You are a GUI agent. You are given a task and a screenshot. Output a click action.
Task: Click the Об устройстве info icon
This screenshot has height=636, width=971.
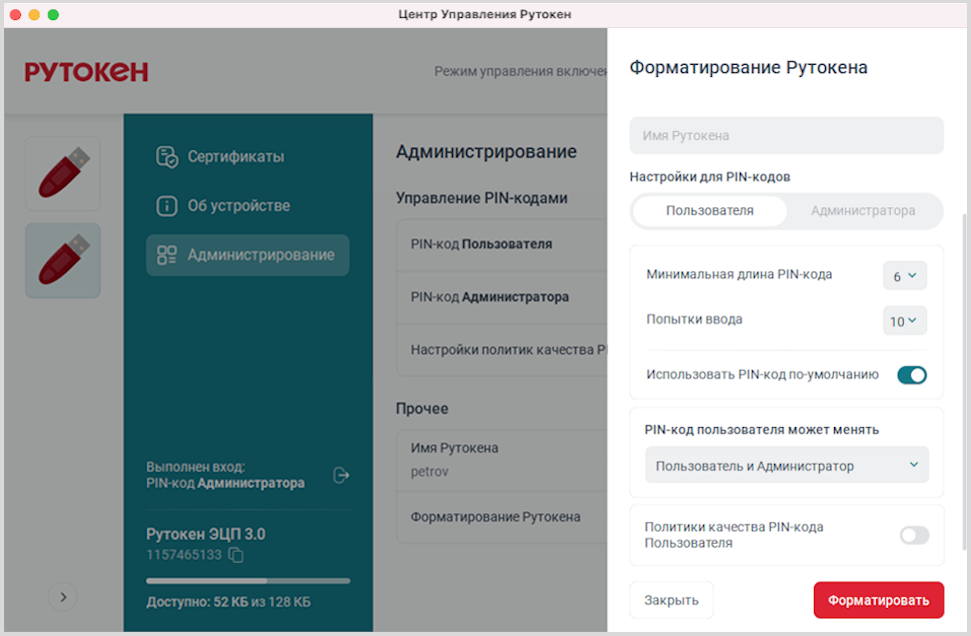point(167,206)
